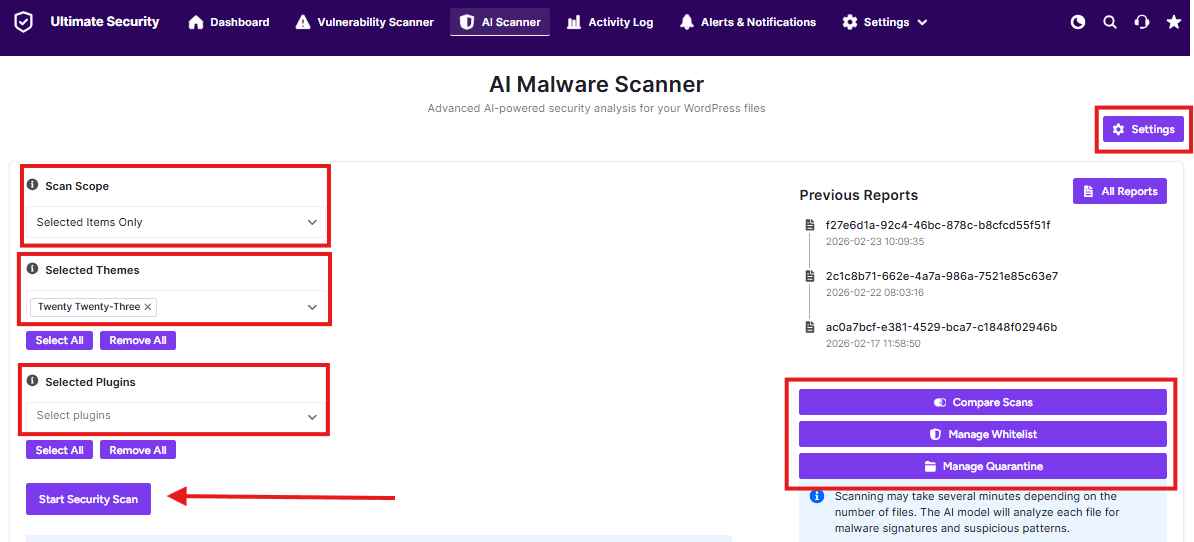Open the Scan Scope dropdown
This screenshot has height=542, width=1194.
pos(176,222)
